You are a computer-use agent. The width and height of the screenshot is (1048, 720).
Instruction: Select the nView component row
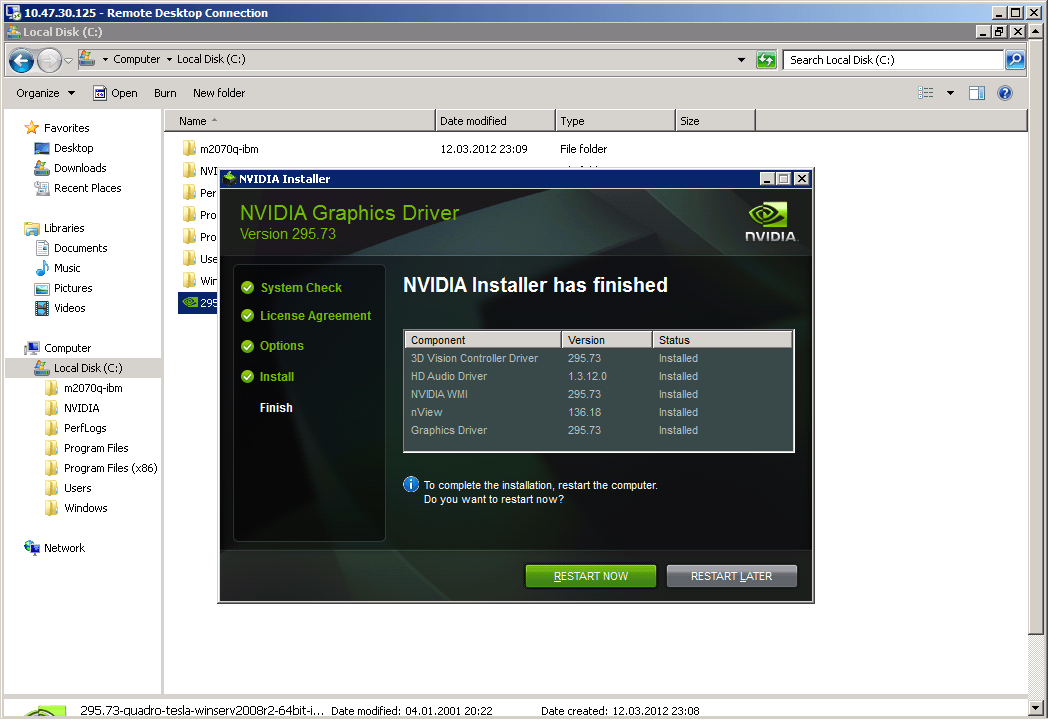tap(598, 412)
